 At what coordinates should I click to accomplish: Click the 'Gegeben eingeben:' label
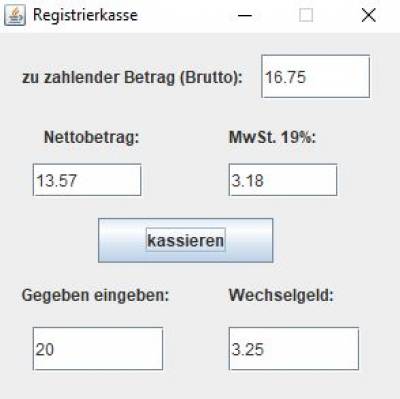click(96, 295)
